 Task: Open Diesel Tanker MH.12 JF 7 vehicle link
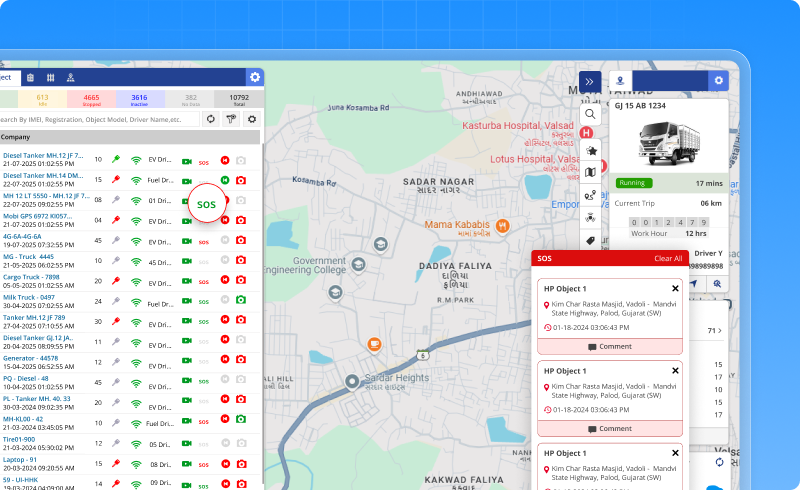(x=42, y=156)
